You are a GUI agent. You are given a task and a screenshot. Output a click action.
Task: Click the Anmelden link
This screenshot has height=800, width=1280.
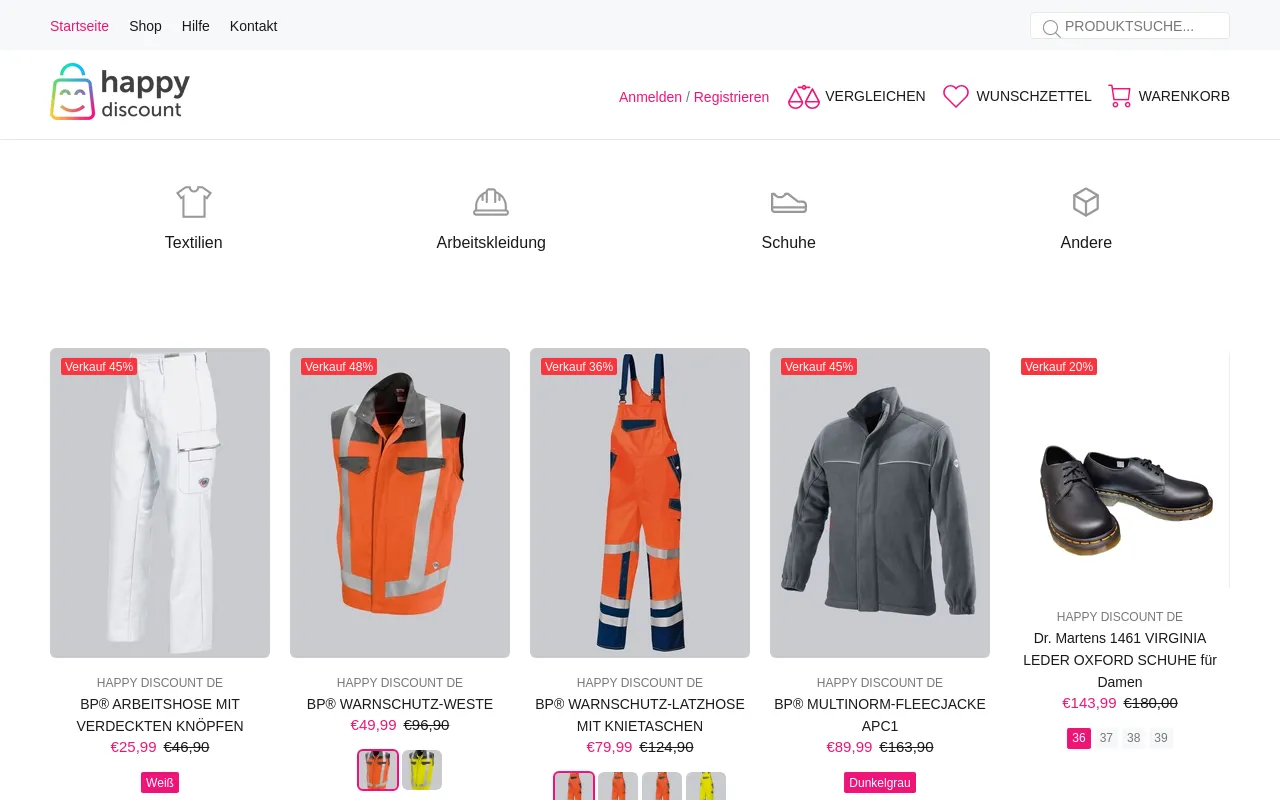650,97
